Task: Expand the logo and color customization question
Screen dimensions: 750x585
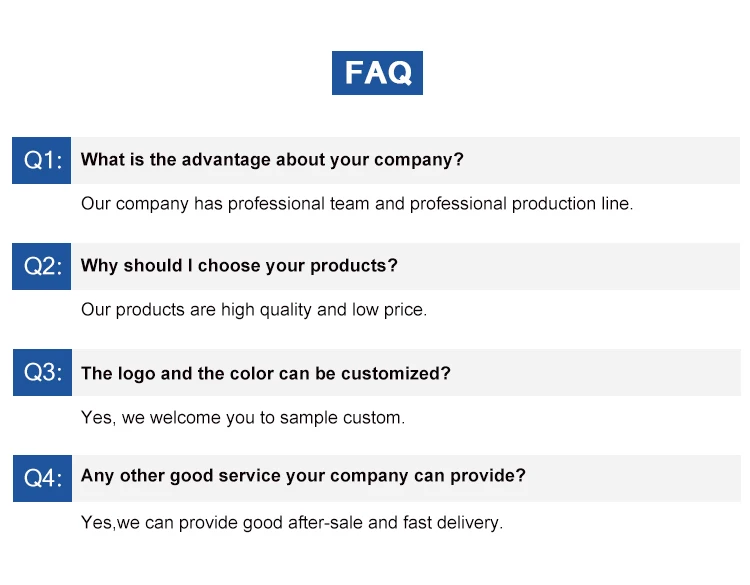Action: (x=265, y=373)
